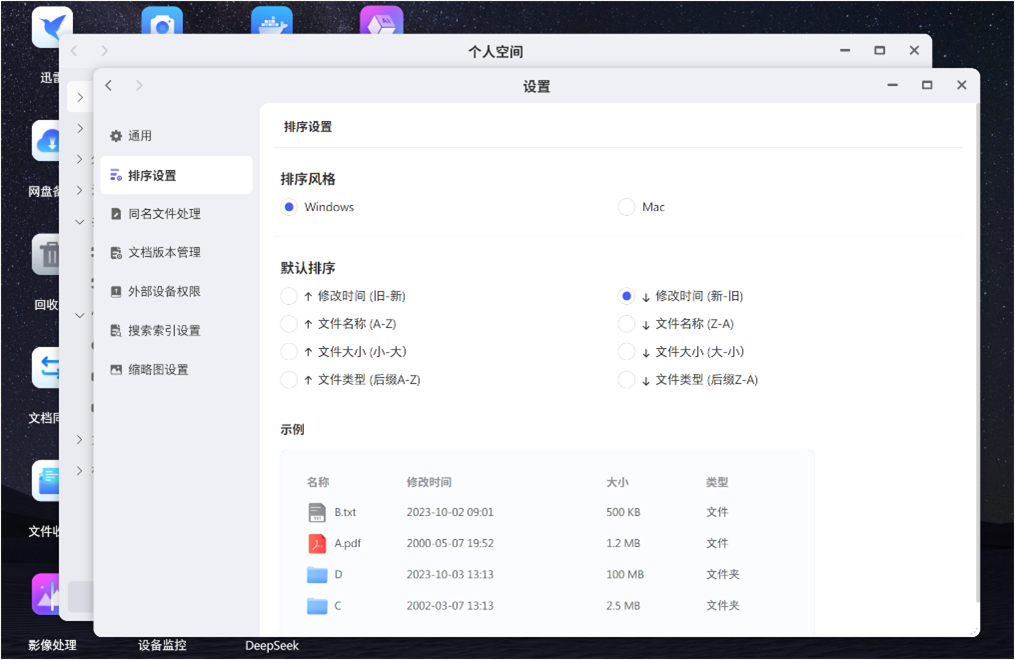This screenshot has width=1015, height=660.
Task: Click the B.txt text file icon
Action: [317, 512]
